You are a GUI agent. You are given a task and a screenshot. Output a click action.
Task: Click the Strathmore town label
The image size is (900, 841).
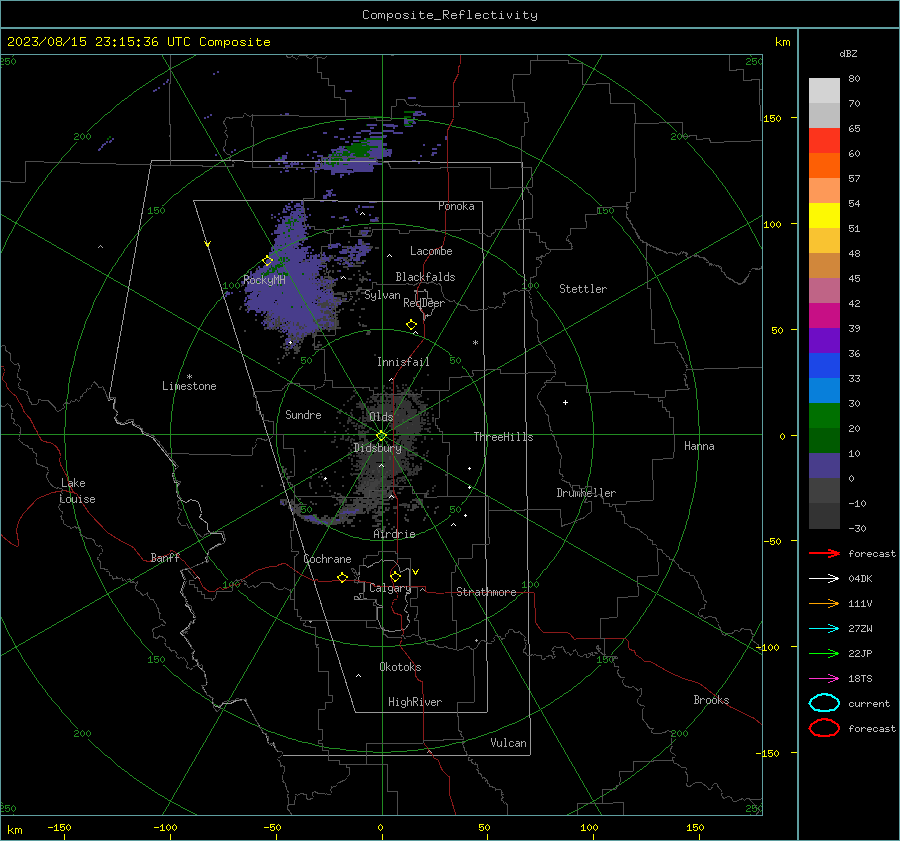click(486, 592)
